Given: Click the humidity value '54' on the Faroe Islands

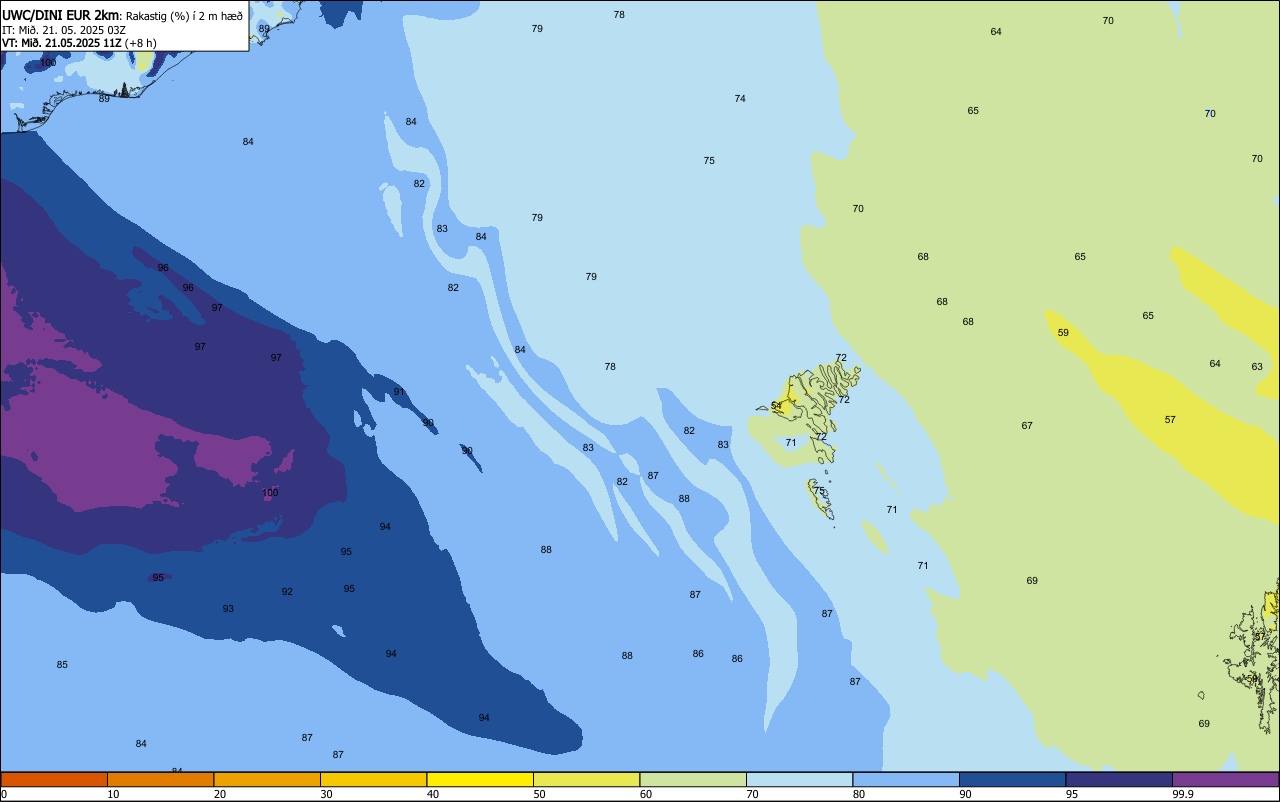Looking at the screenshot, I should (x=777, y=406).
